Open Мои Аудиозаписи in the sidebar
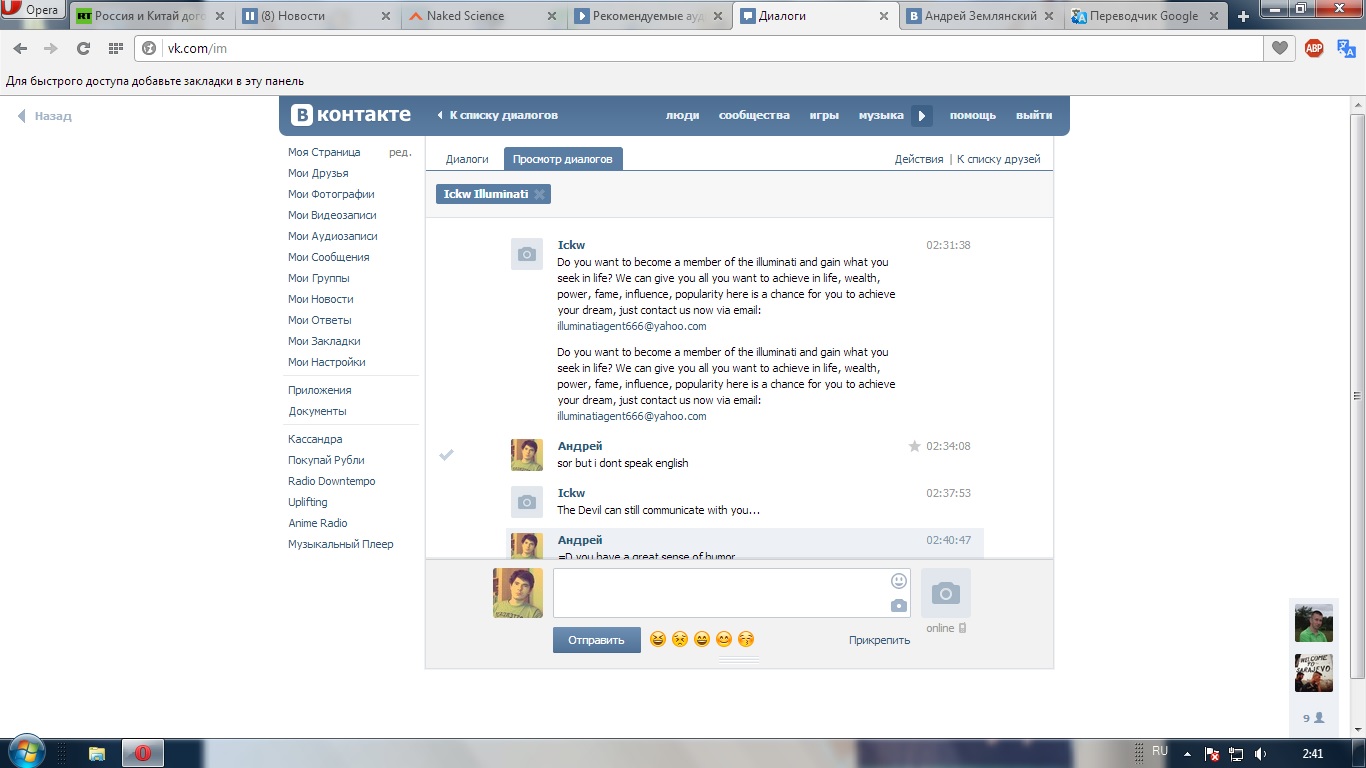 point(333,236)
